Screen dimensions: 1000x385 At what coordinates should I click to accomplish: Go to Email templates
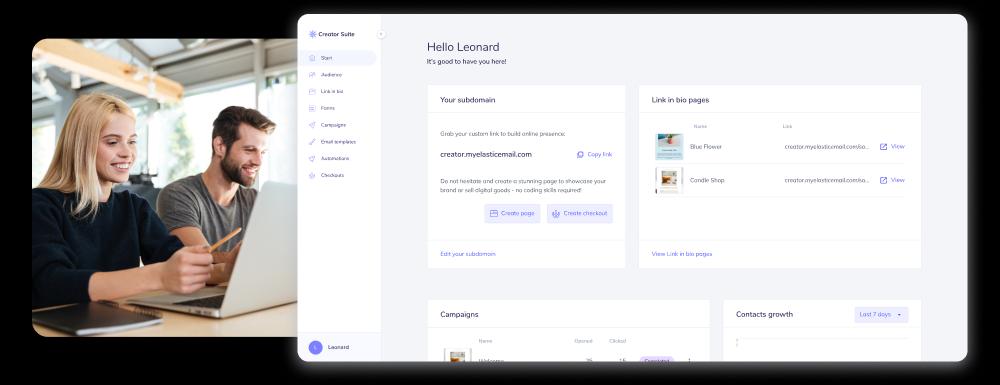pyautogui.click(x=338, y=142)
